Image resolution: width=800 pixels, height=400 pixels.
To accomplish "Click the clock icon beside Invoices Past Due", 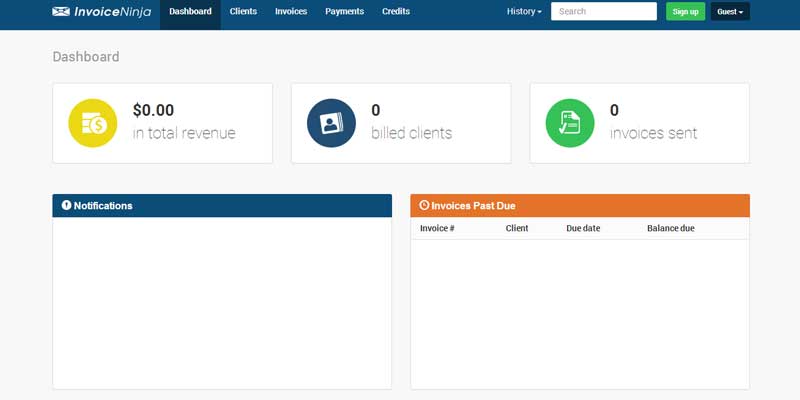I will 424,205.
